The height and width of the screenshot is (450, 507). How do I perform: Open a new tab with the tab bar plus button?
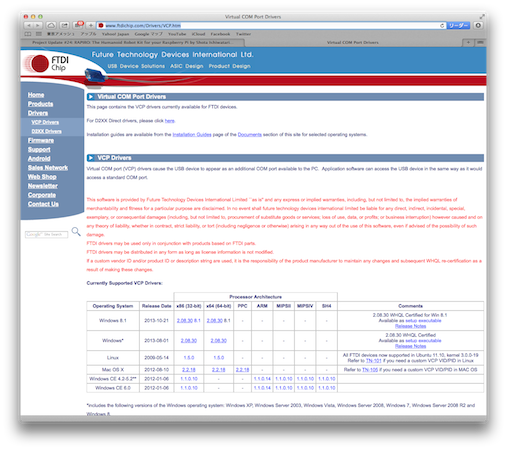tap(468, 42)
